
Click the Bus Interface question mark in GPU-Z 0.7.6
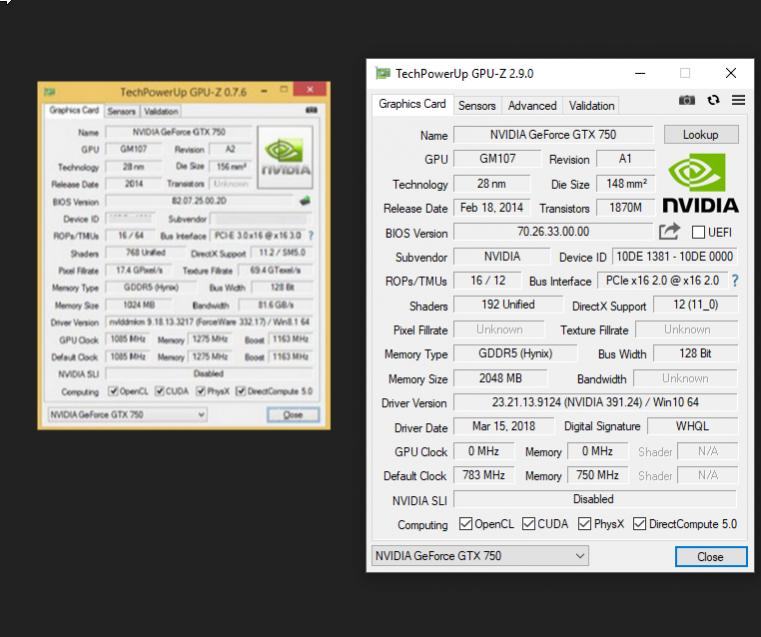[x=311, y=236]
